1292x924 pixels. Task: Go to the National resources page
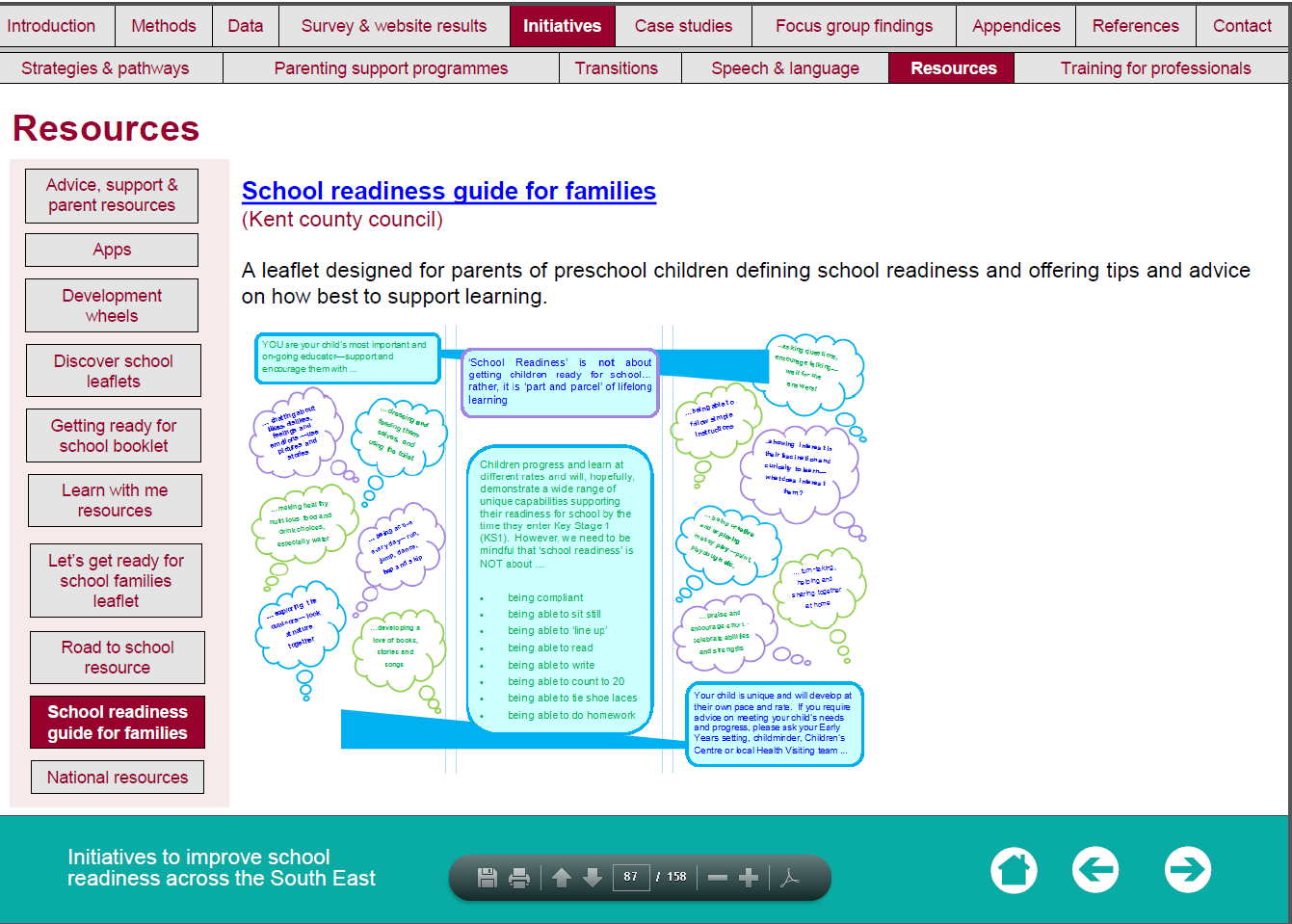click(118, 778)
